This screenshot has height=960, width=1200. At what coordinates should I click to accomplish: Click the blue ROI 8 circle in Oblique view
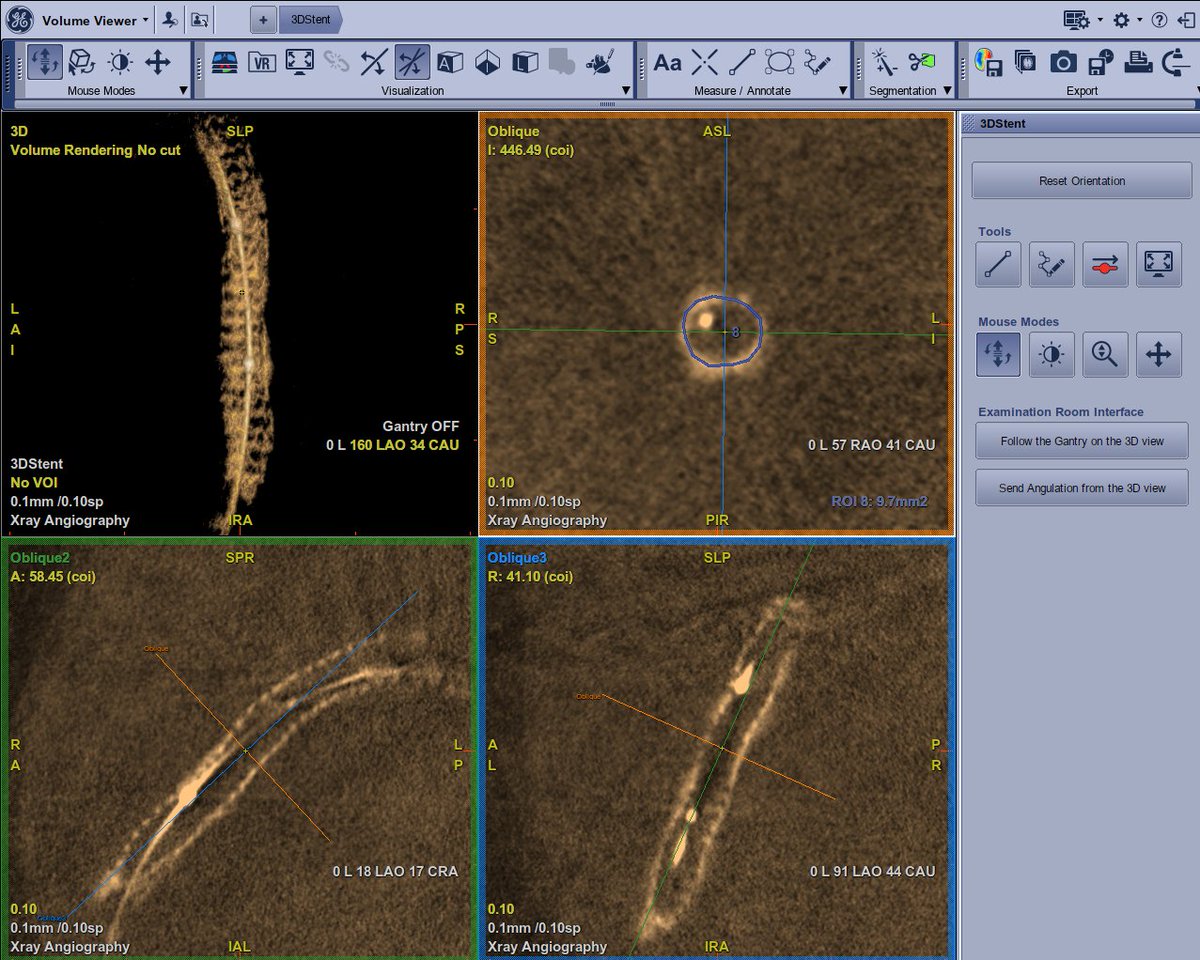pos(723,328)
